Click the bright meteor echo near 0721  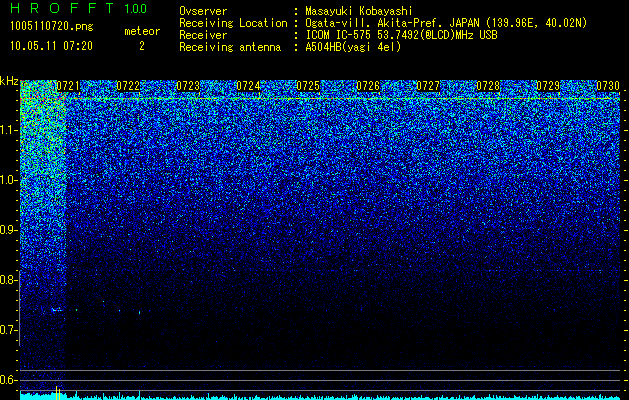(57, 310)
